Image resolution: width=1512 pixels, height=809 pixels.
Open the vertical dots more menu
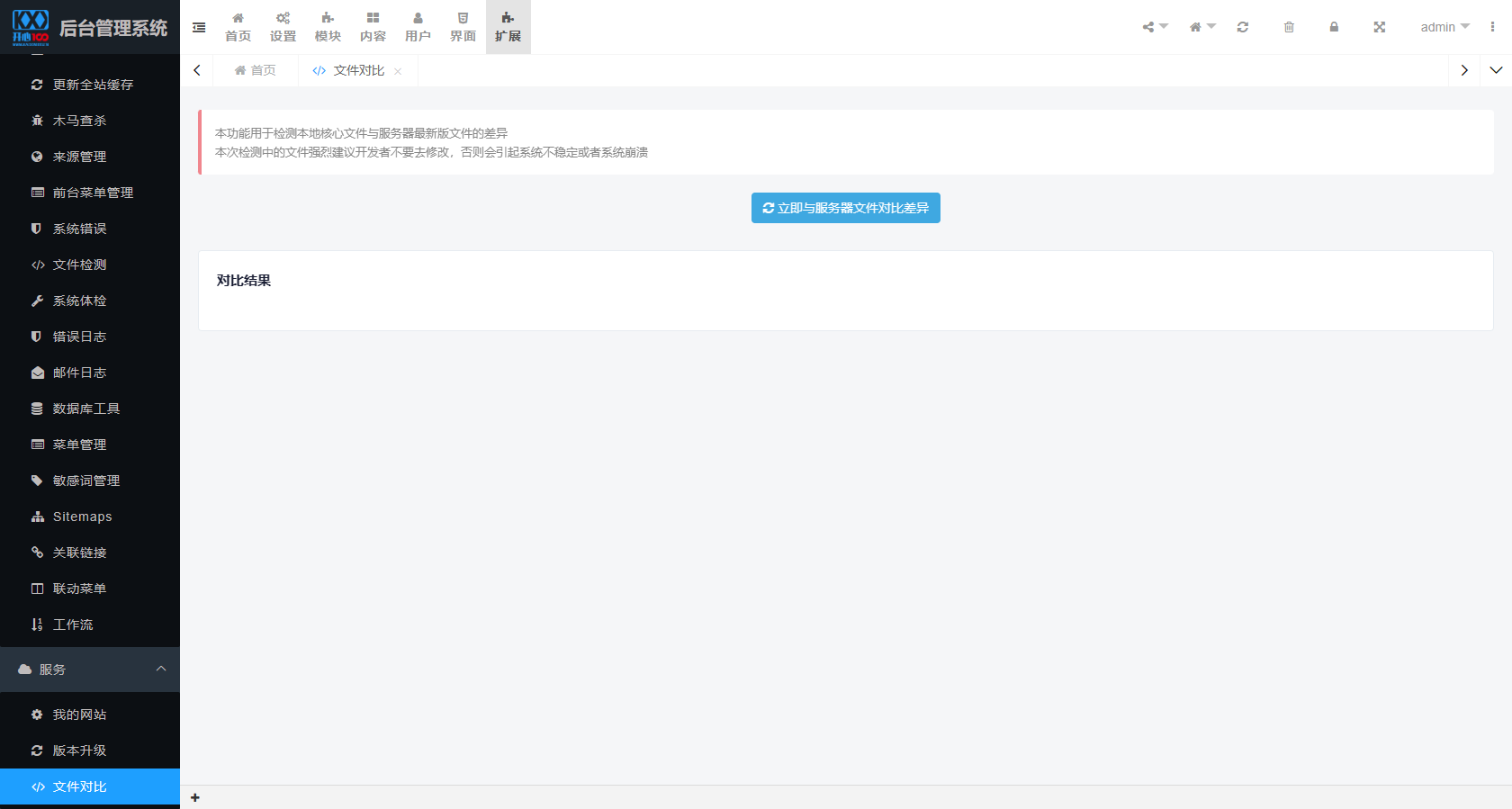point(1492,27)
